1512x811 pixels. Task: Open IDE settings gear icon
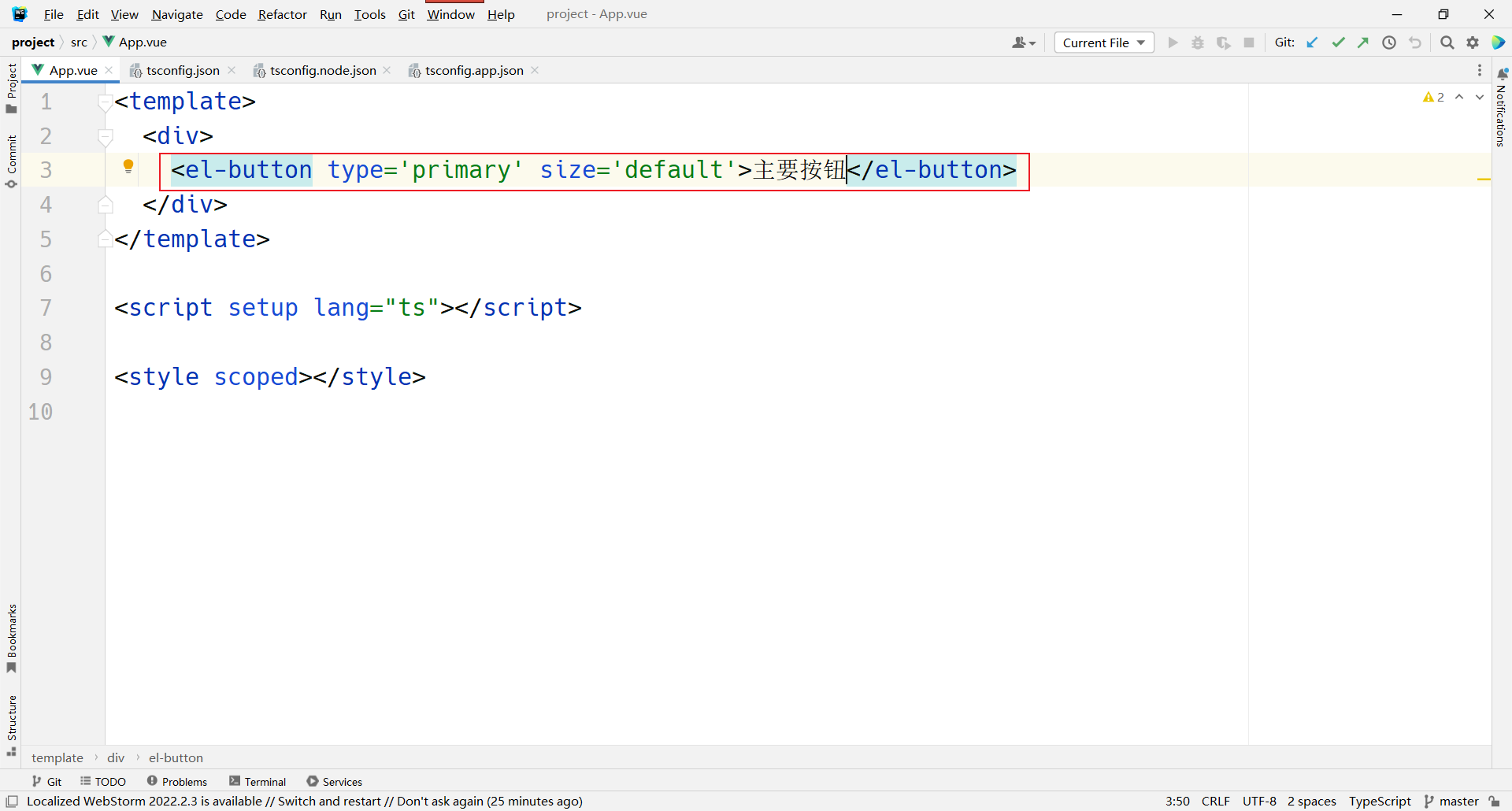tap(1473, 43)
